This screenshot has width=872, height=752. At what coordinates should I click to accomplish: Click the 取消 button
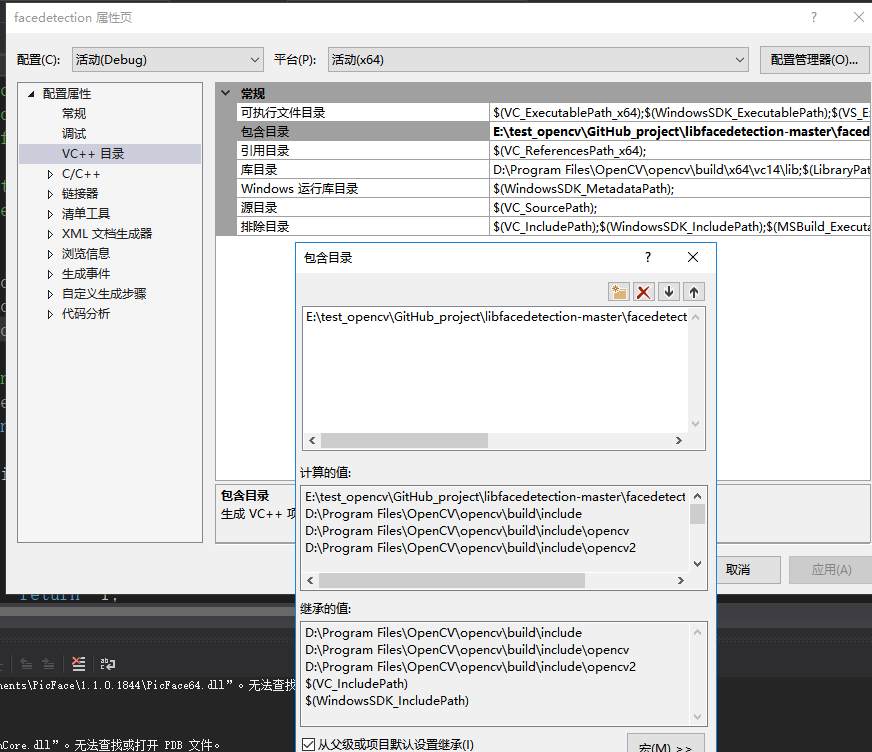(x=749, y=569)
